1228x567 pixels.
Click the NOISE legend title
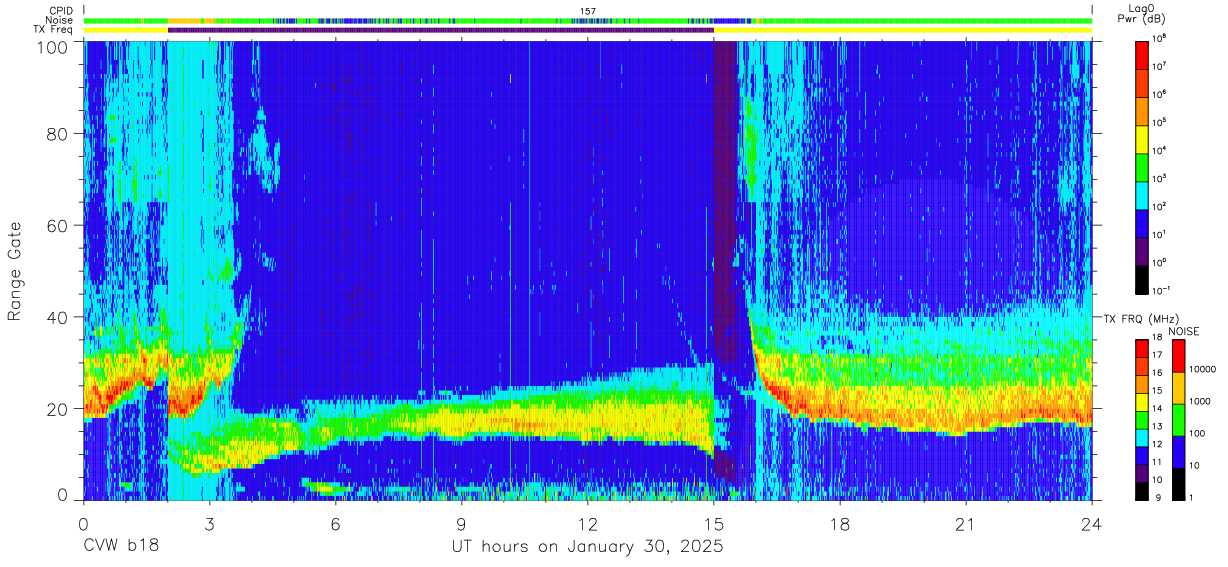1184,331
